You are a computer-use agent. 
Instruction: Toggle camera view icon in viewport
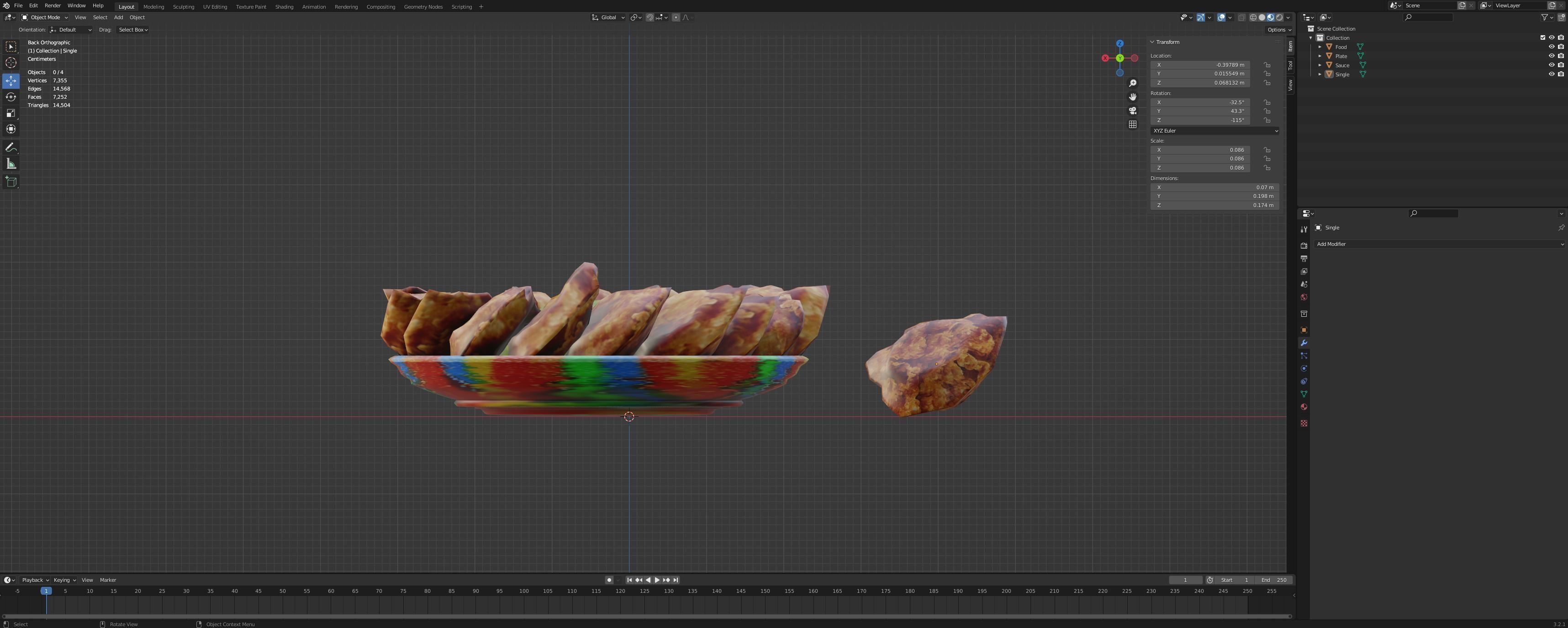(1132, 111)
